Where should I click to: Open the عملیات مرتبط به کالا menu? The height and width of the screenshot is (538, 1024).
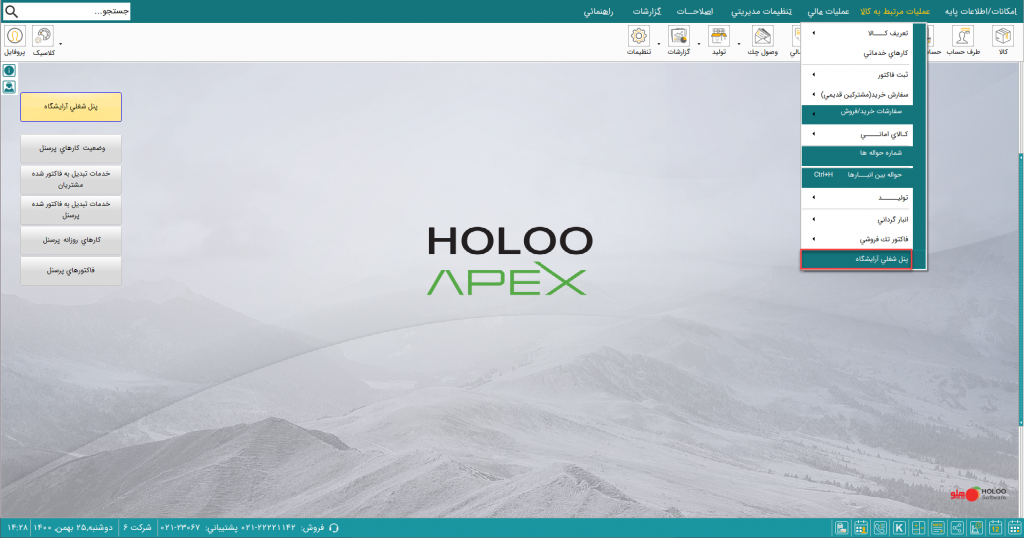[x=895, y=12]
